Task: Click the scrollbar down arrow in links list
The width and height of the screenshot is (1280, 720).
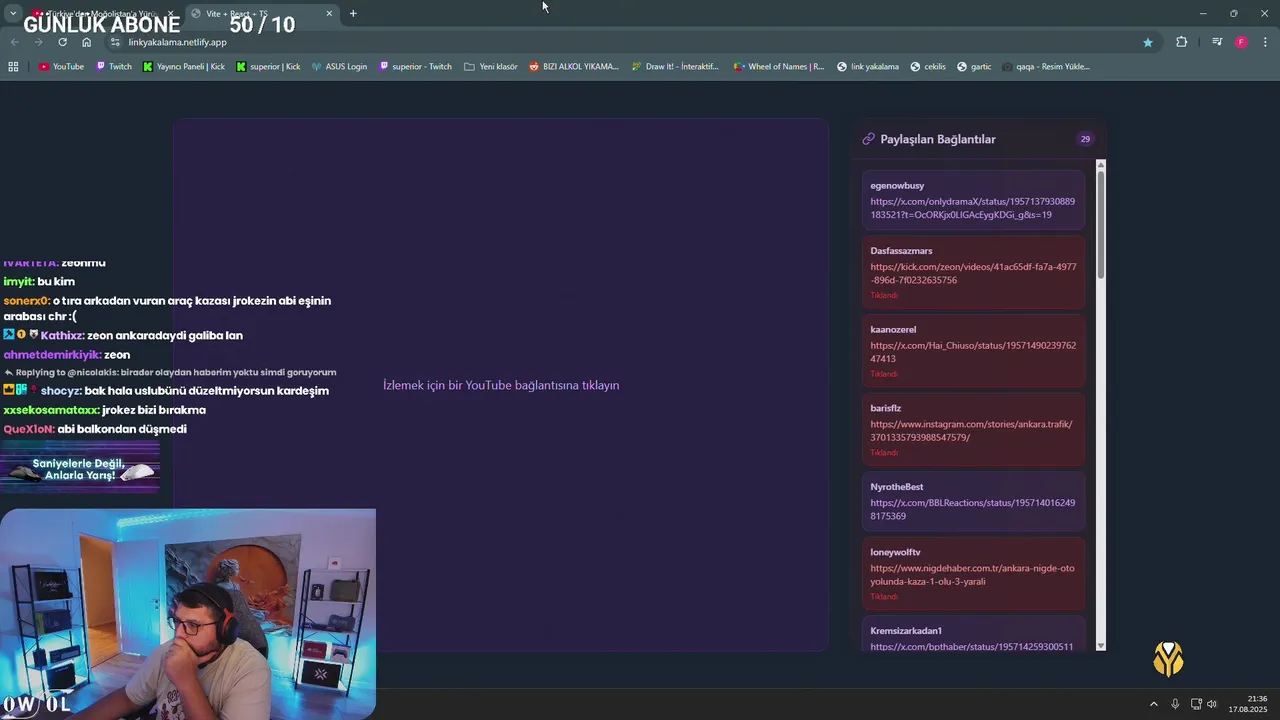Action: (1101, 647)
